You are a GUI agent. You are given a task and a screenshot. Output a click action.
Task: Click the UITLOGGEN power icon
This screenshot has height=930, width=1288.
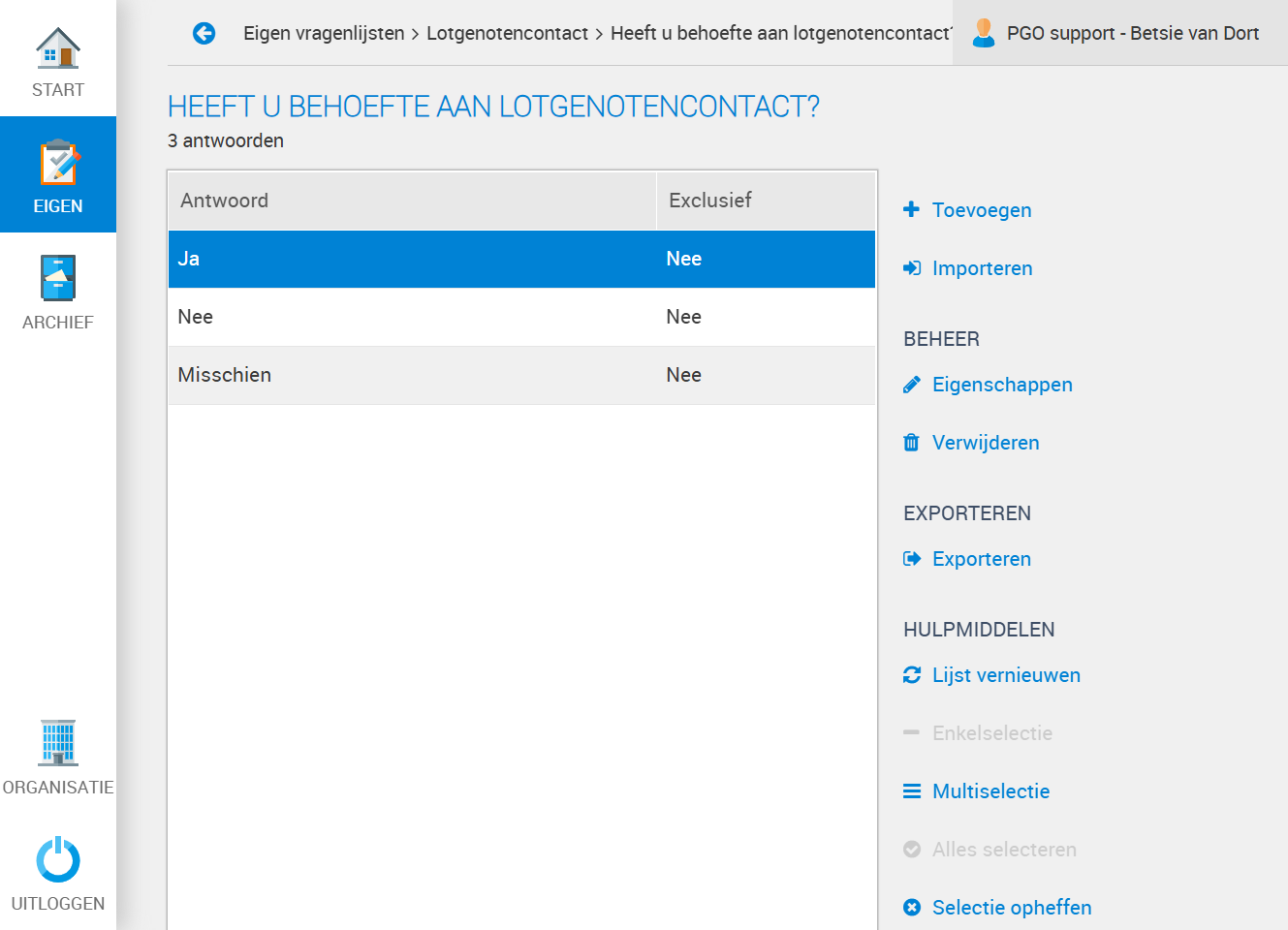click(58, 859)
